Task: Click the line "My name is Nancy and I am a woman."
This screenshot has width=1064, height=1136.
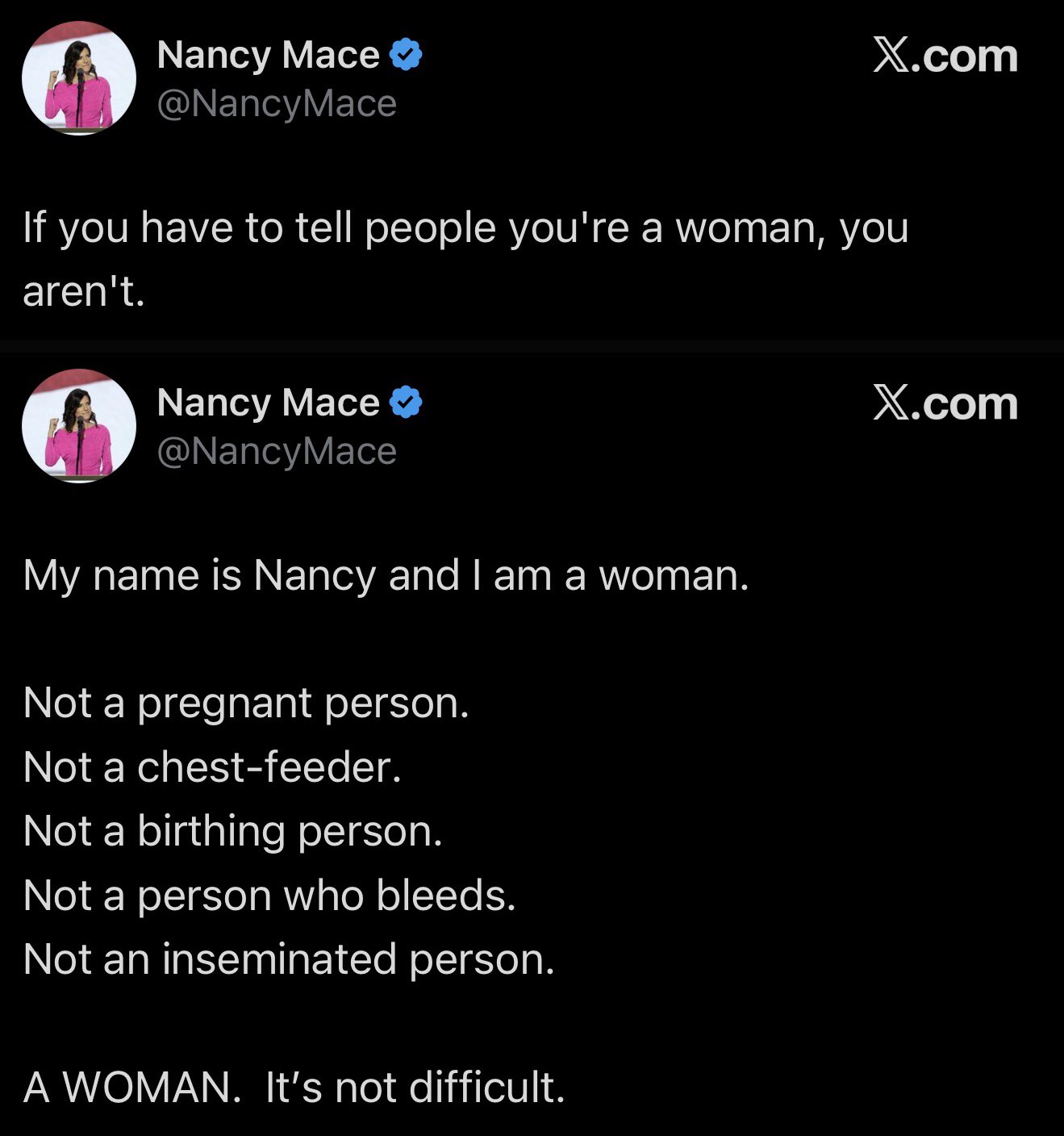Action: (x=386, y=575)
